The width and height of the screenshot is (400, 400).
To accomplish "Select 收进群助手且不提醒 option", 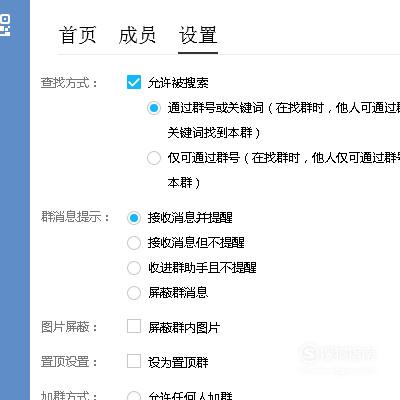I will coord(134,268).
